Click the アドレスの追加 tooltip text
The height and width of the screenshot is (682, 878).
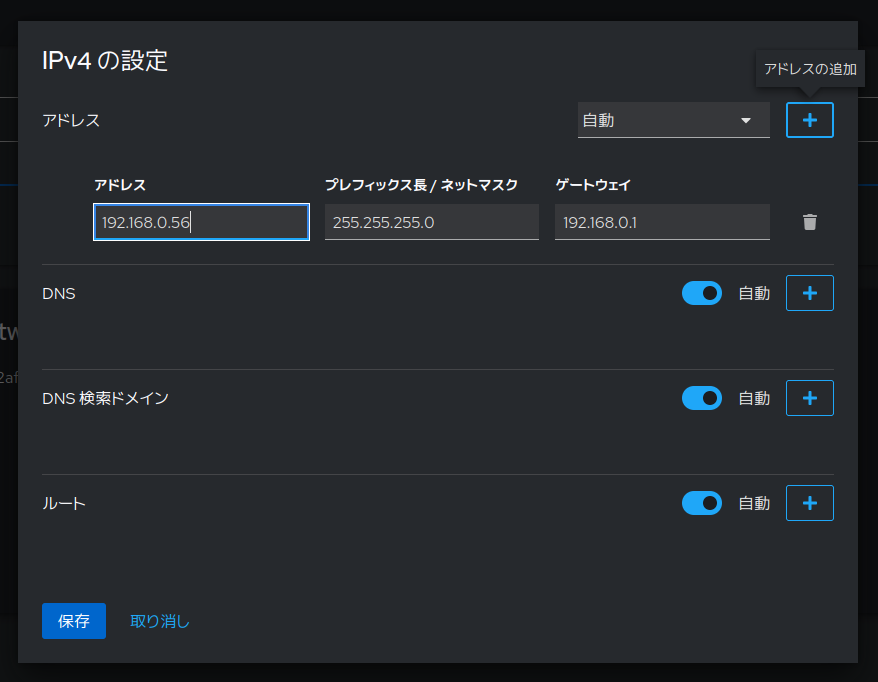pyautogui.click(x=810, y=69)
